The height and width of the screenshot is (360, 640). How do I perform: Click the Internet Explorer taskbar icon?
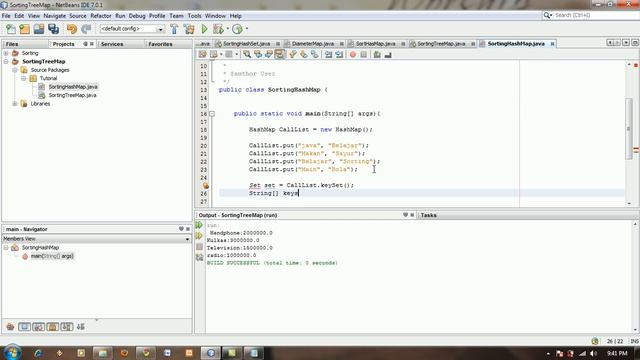point(38,353)
